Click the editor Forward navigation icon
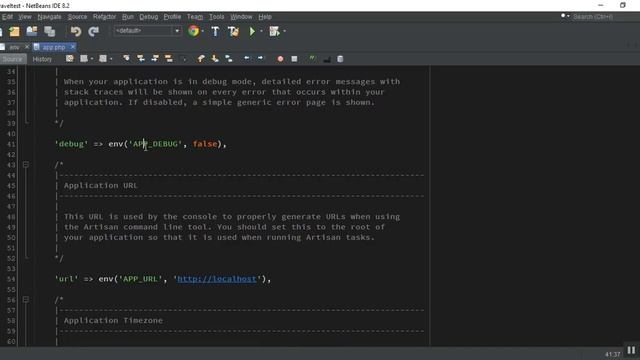640x360 pixels. [x=103, y=59]
